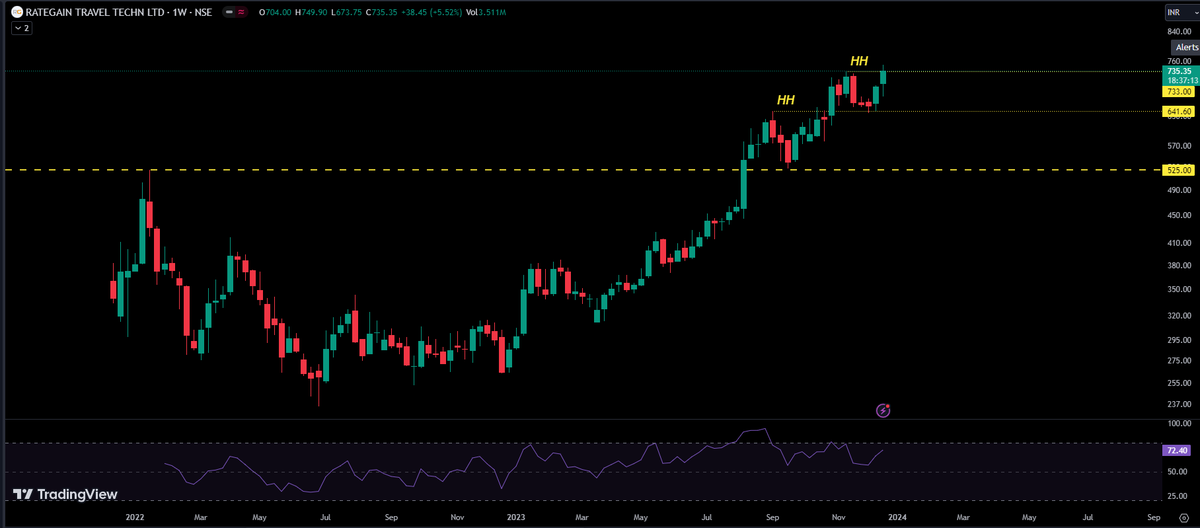
Task: Select the 525.00 dashed line price label
Action: tap(1177, 170)
